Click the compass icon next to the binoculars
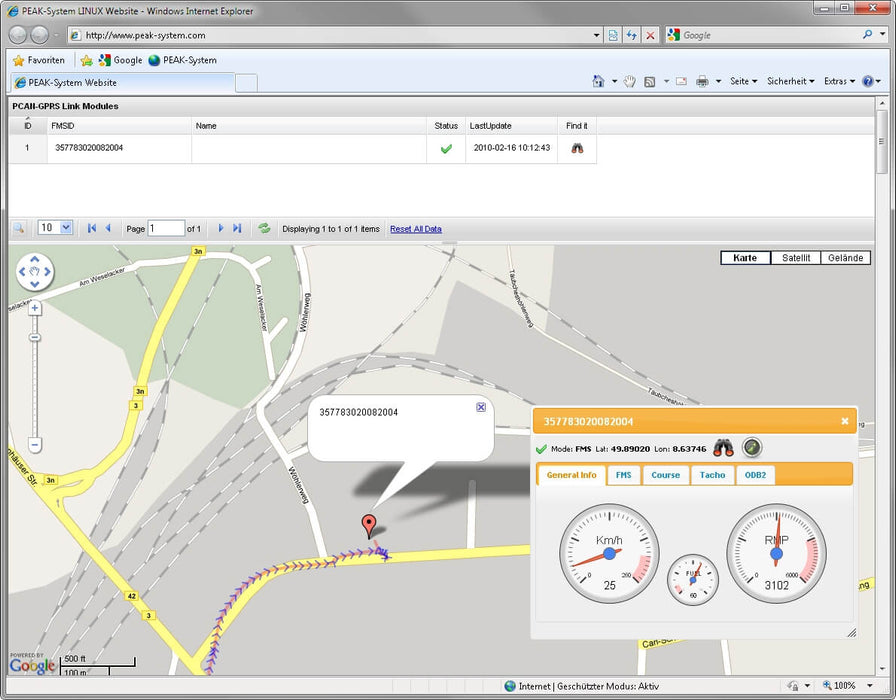 click(x=753, y=449)
